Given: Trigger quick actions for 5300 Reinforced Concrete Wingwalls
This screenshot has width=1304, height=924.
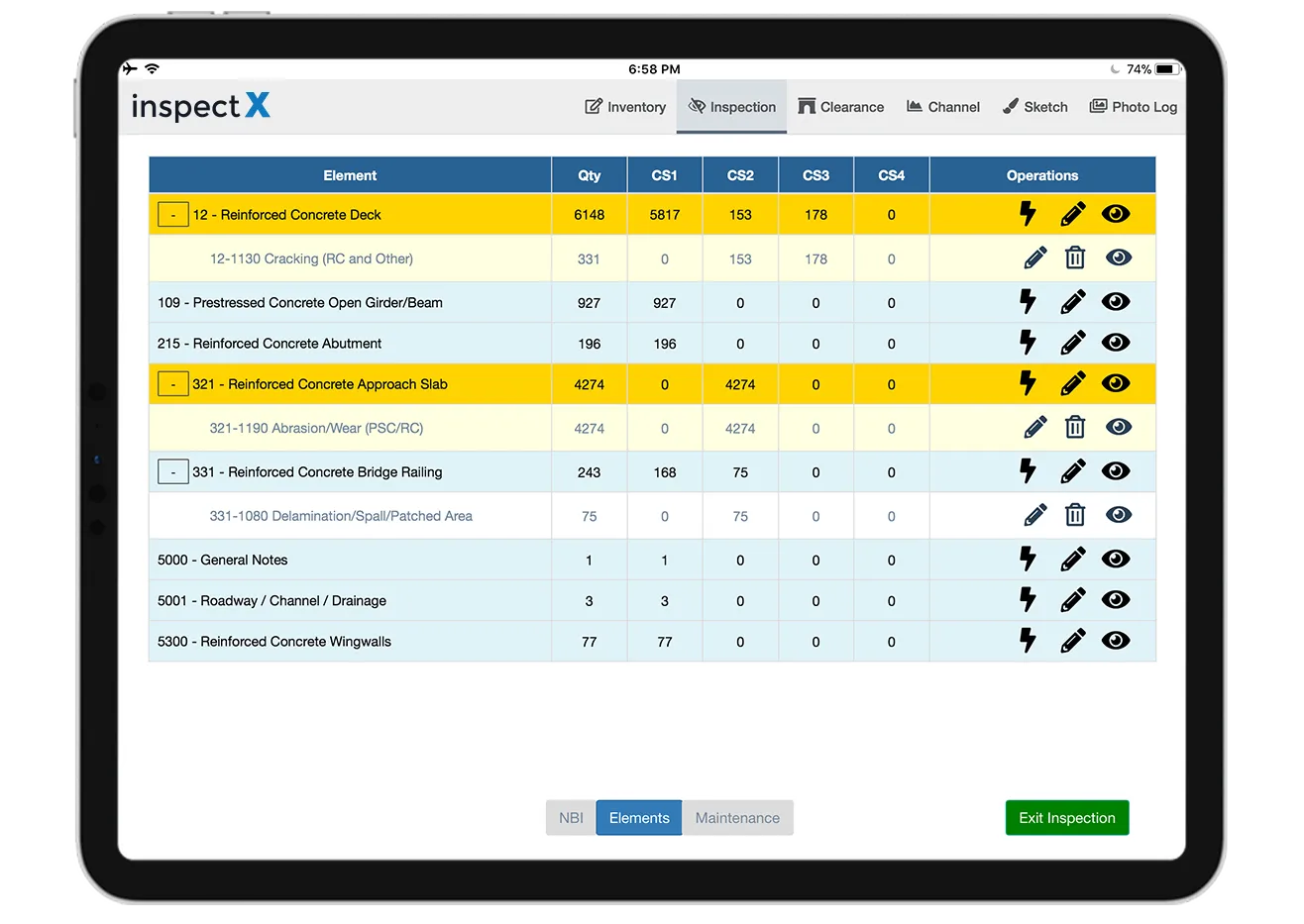Looking at the screenshot, I should 1028,641.
